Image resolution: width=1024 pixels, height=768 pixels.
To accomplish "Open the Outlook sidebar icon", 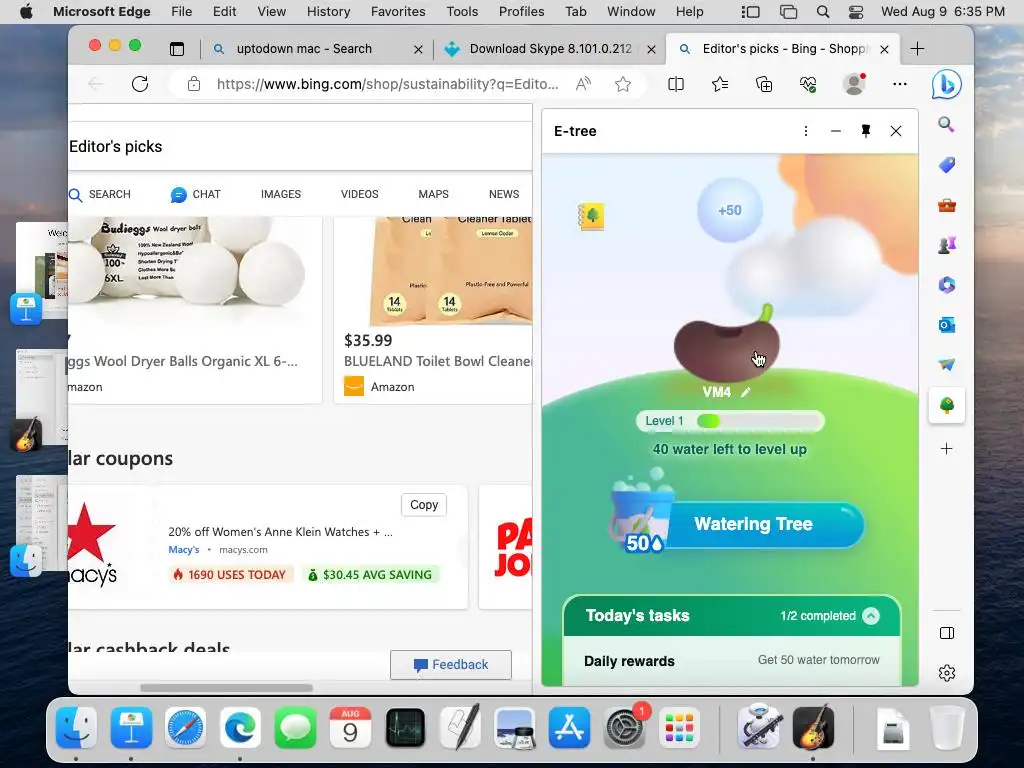I will tap(946, 325).
